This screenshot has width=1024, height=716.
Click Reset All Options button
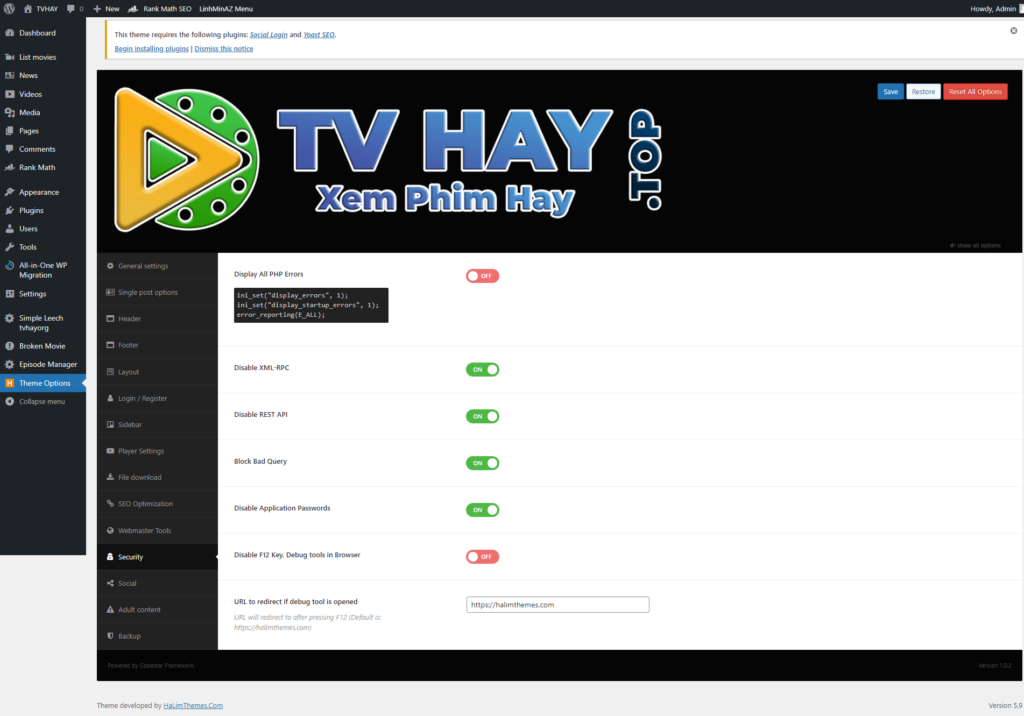[x=975, y=91]
